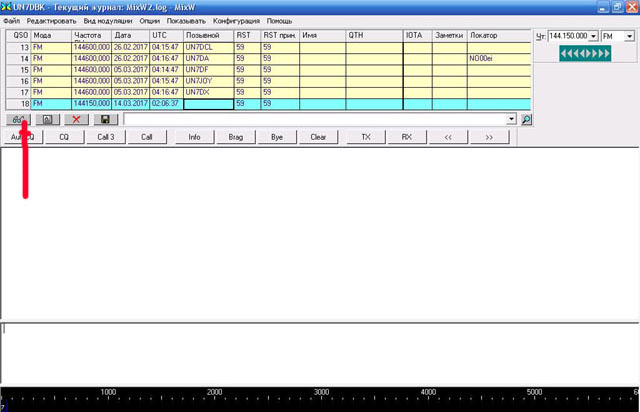Open the frequency 144.150.000 dropdown
The width and height of the screenshot is (640, 412).
click(x=593, y=36)
